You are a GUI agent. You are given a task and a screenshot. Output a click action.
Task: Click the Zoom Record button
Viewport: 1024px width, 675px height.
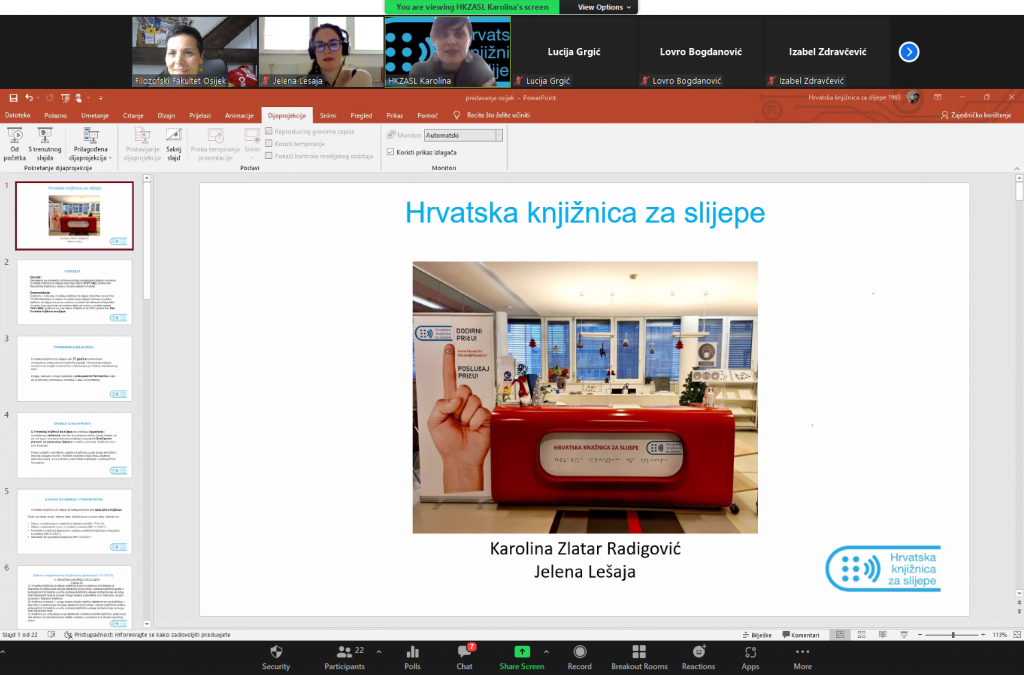579,657
